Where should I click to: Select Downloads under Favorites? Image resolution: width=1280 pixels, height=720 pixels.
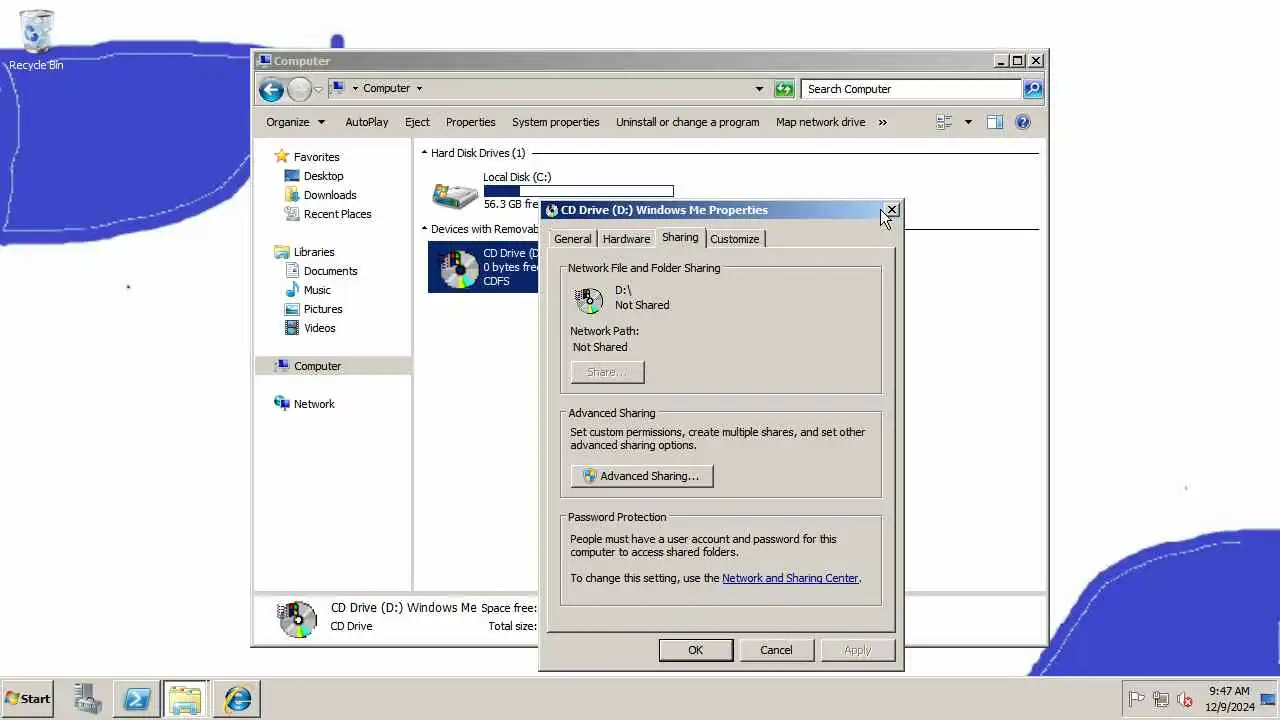(330, 195)
